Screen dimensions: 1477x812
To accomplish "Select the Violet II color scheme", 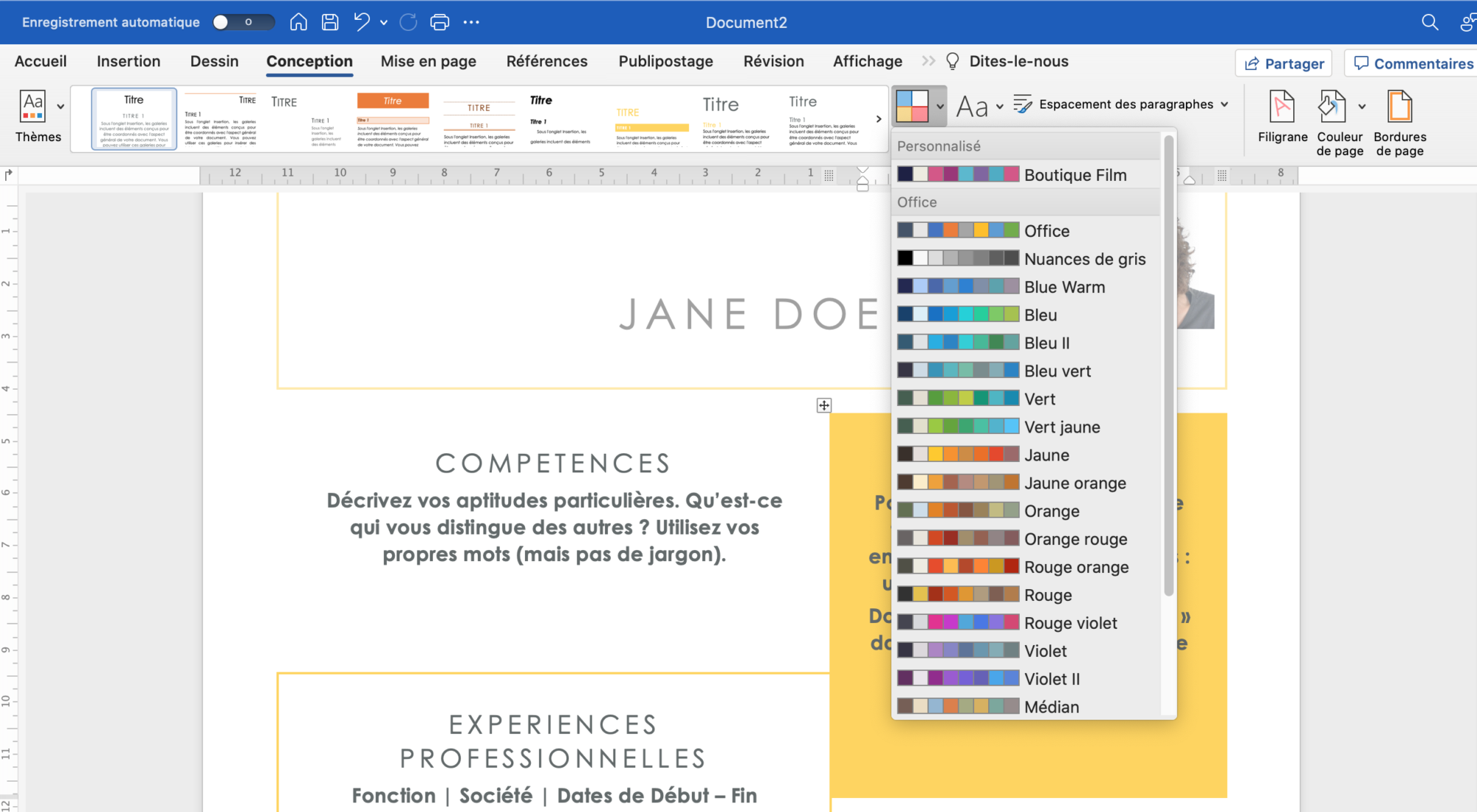I will coord(1026,679).
